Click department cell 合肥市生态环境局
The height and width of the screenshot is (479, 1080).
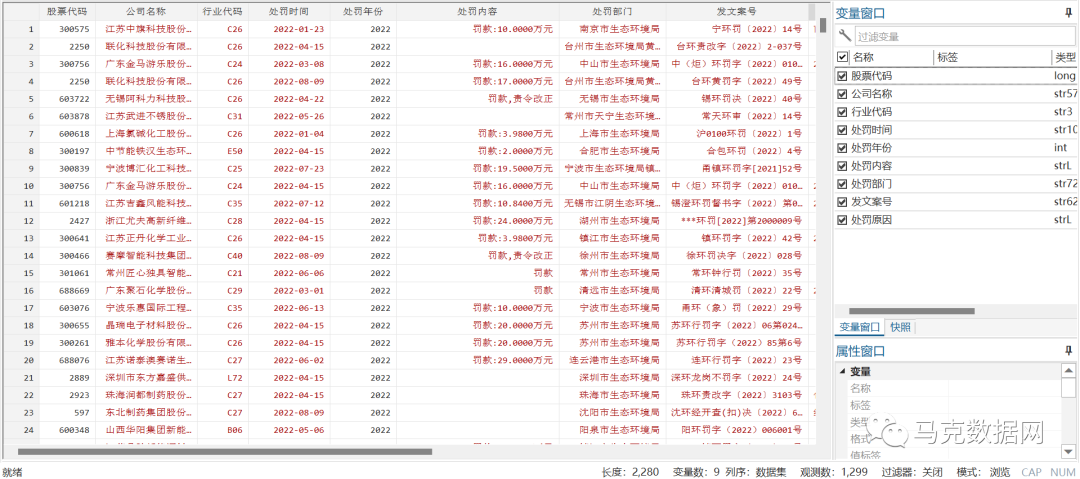(x=612, y=151)
